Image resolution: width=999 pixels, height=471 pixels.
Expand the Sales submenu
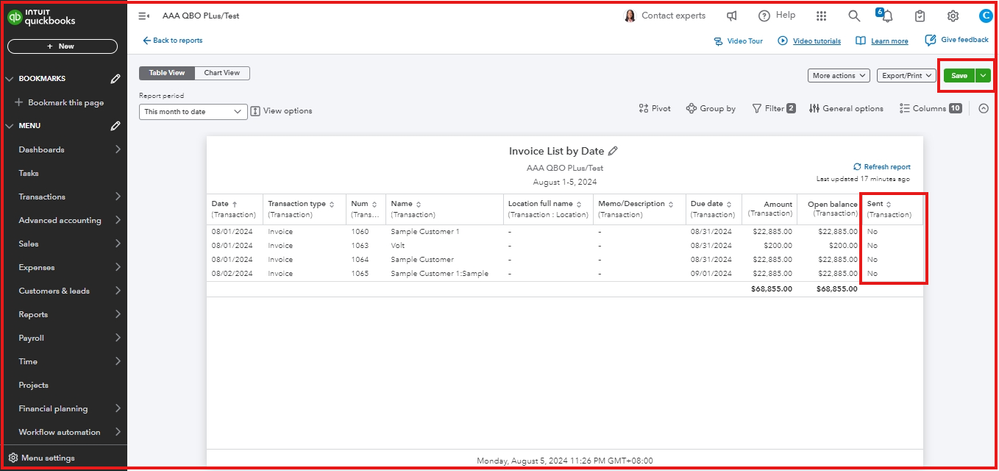[118, 243]
